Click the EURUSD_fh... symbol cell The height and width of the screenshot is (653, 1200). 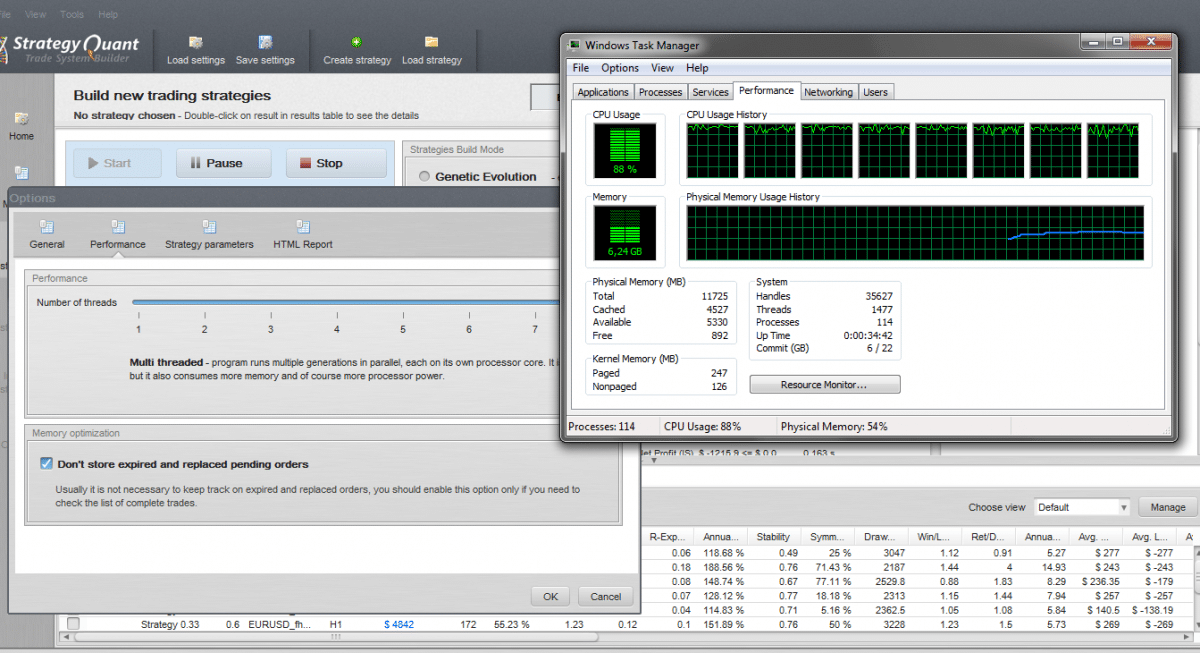[280, 625]
